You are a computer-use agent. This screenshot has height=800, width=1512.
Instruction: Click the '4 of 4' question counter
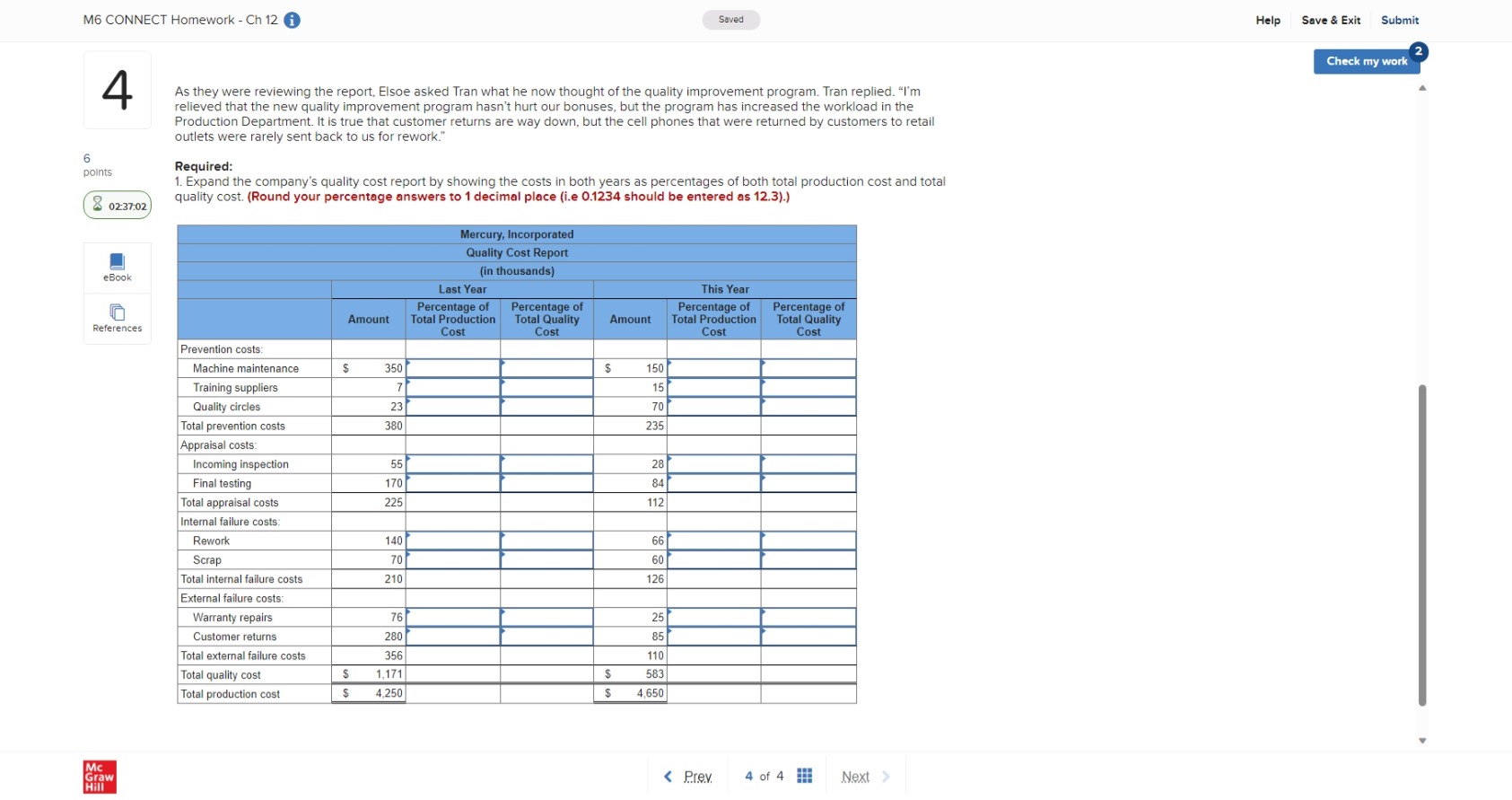coord(765,777)
